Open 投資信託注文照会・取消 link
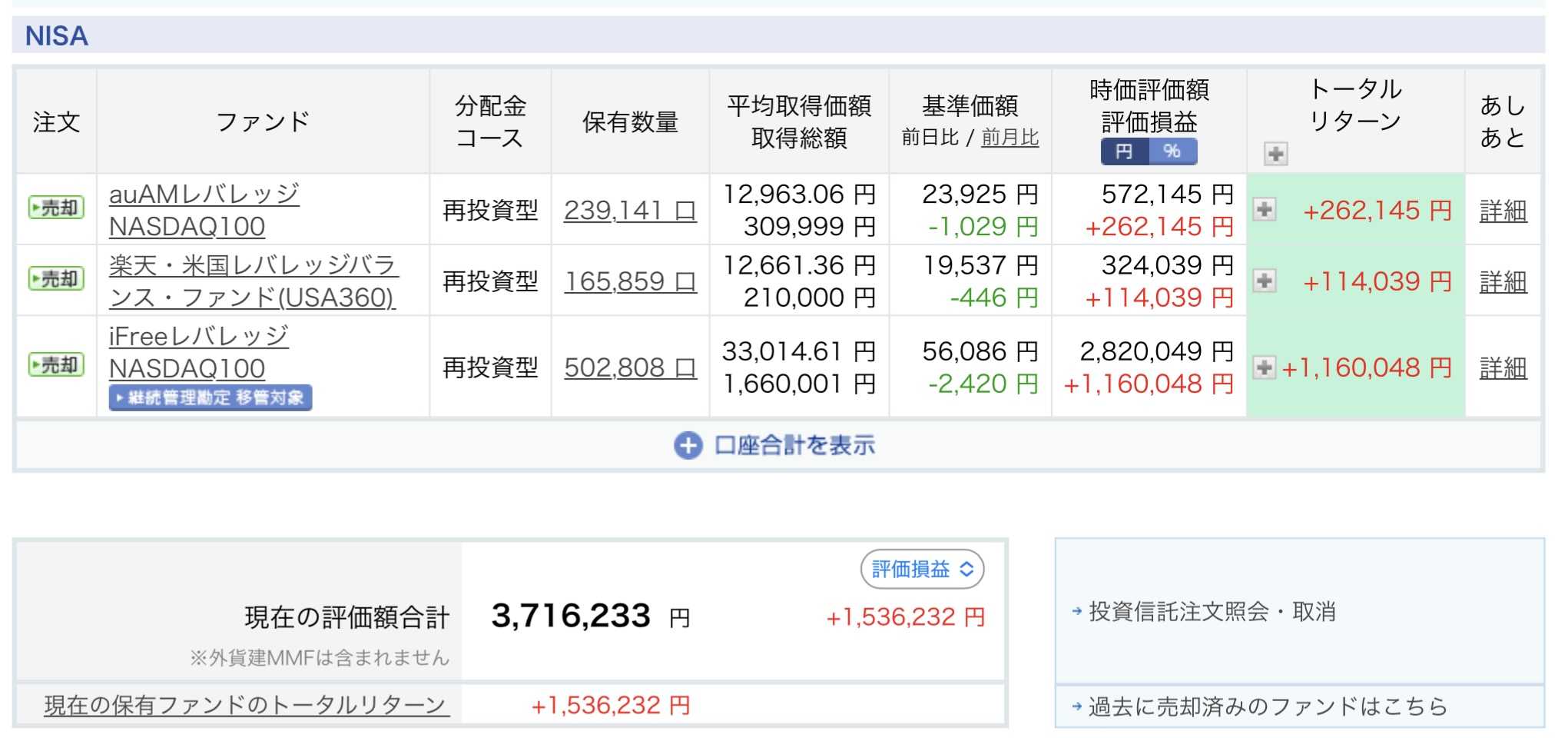The width and height of the screenshot is (1568, 738). point(1212,612)
